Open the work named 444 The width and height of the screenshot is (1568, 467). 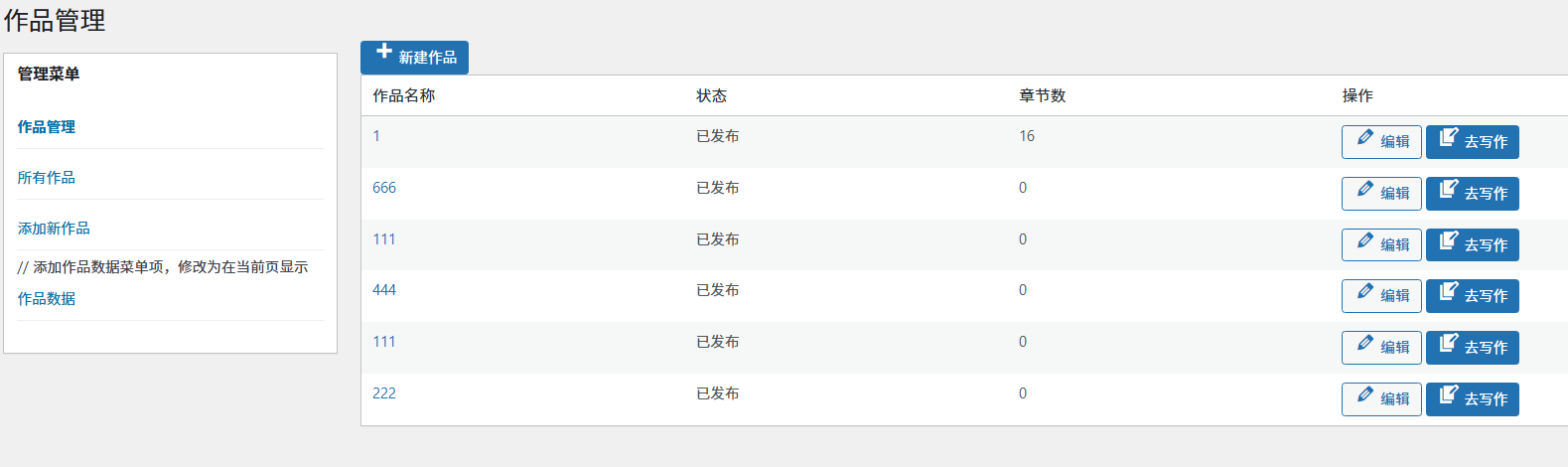click(384, 290)
